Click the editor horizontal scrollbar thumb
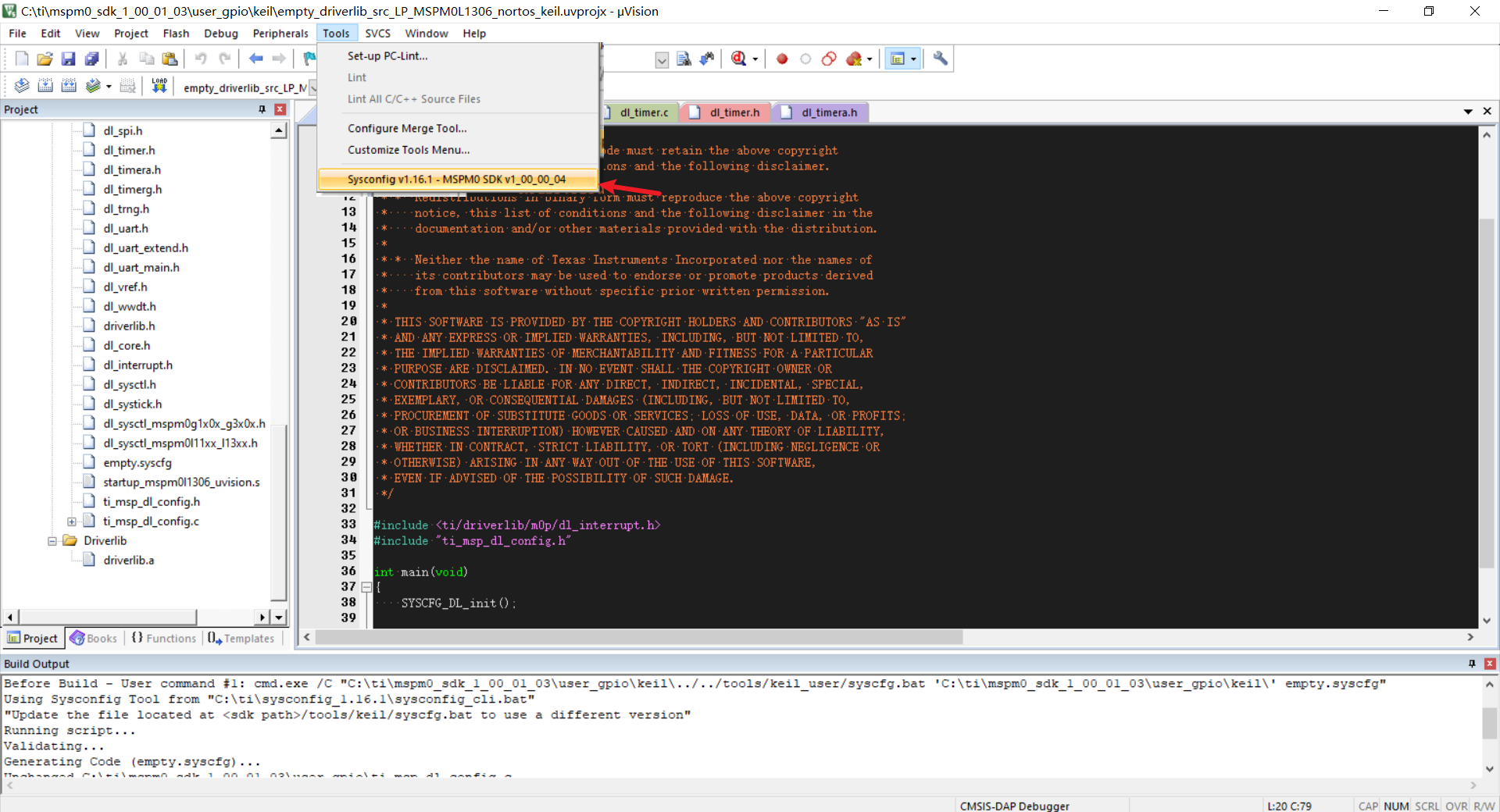 pos(639,637)
